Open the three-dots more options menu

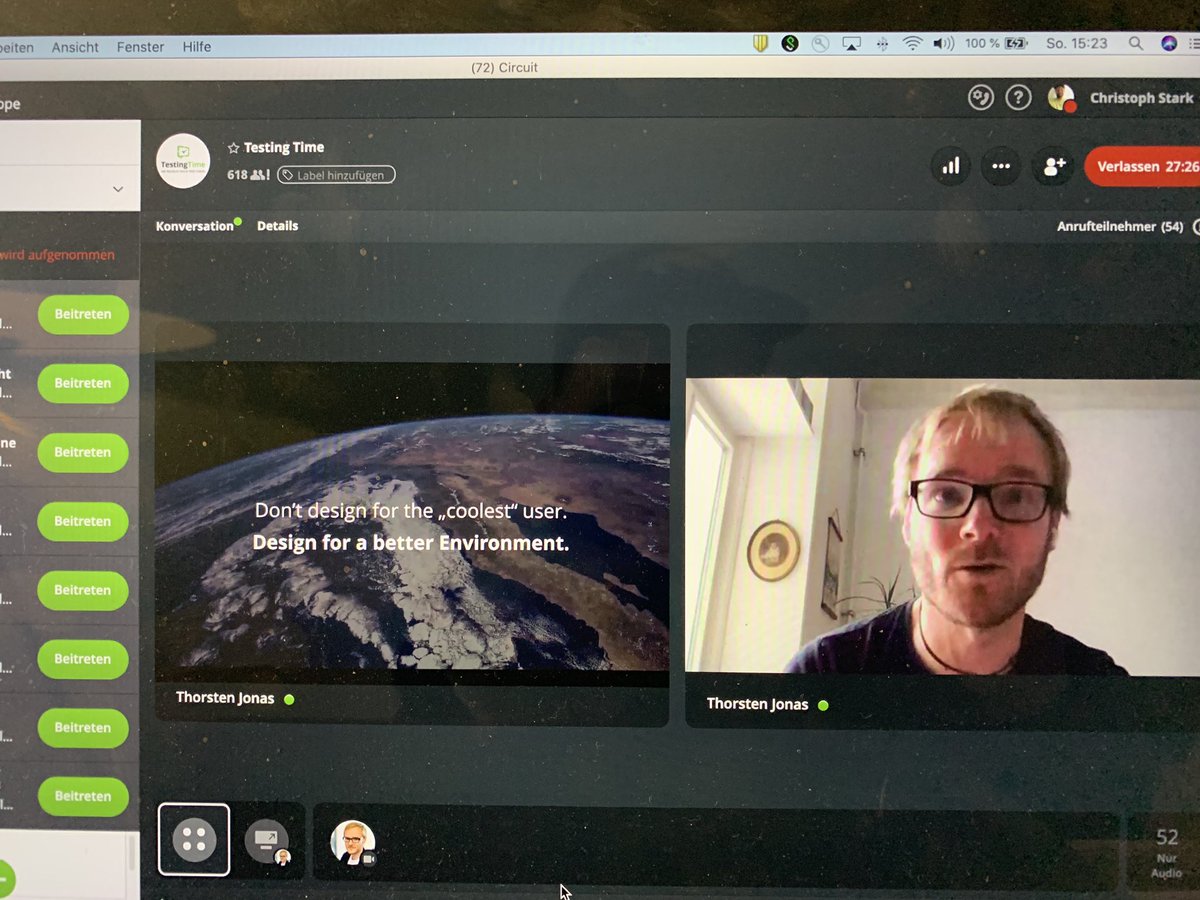pyautogui.click(x=1001, y=167)
